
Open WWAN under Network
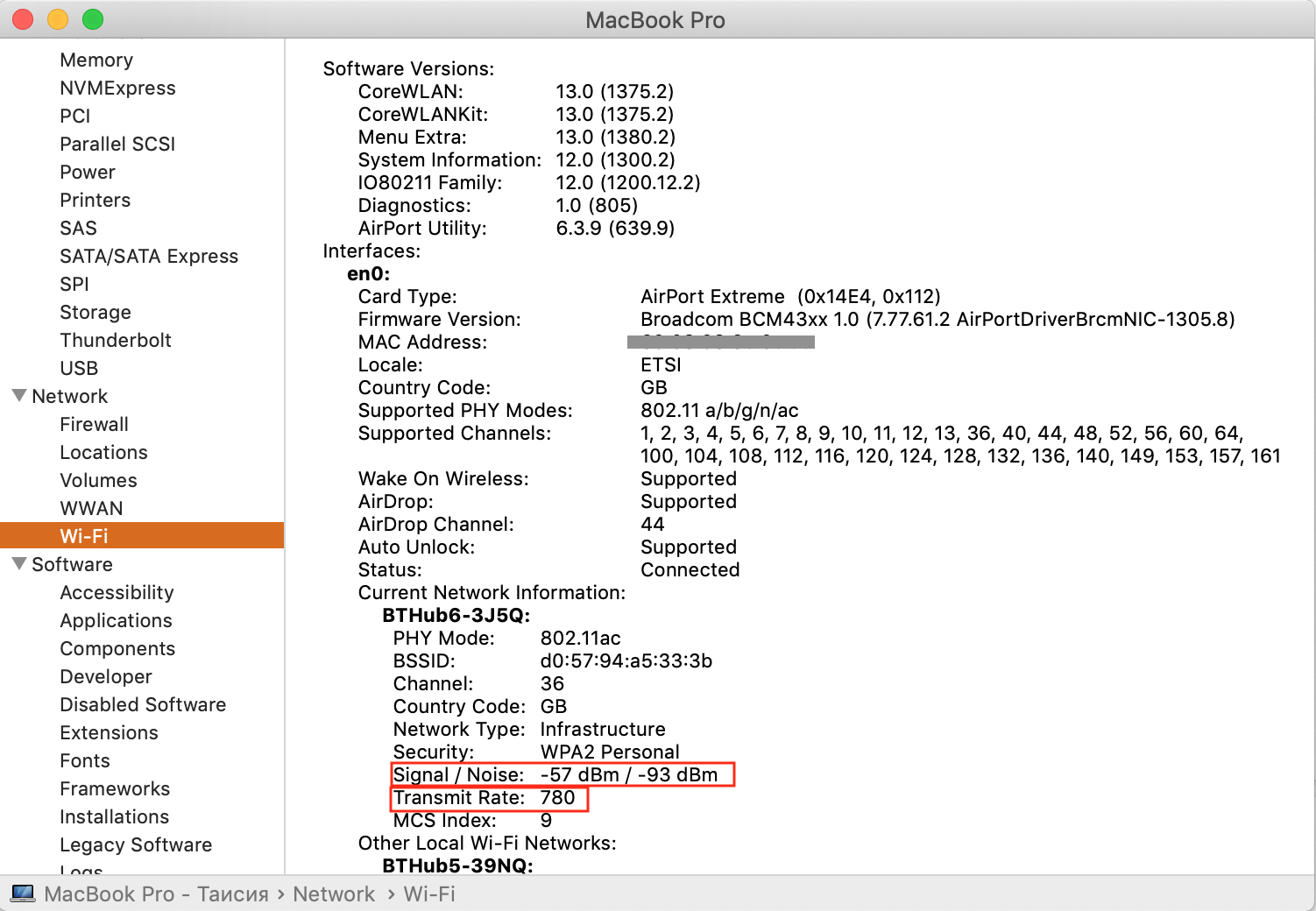[91, 508]
